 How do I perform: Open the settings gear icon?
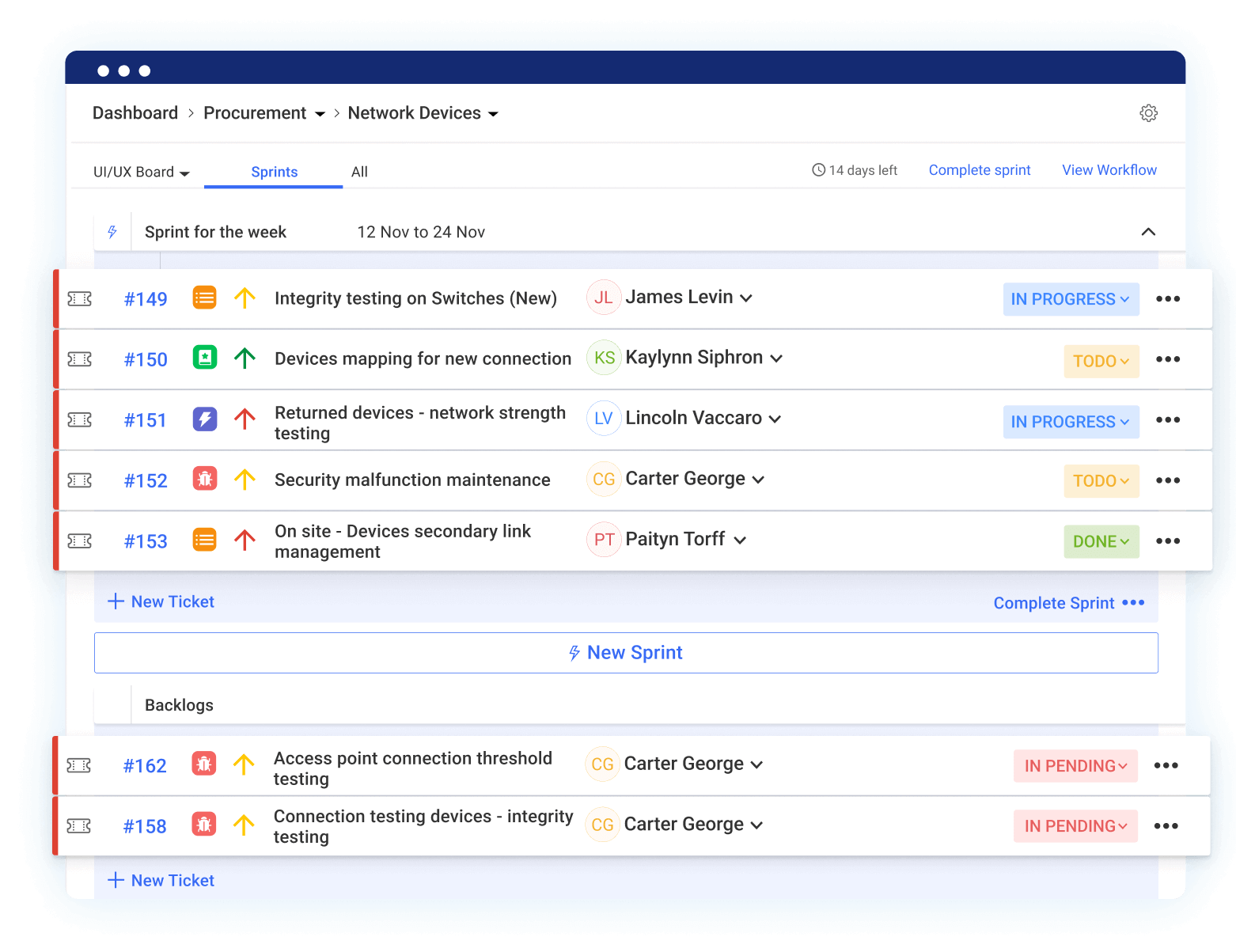(1148, 113)
